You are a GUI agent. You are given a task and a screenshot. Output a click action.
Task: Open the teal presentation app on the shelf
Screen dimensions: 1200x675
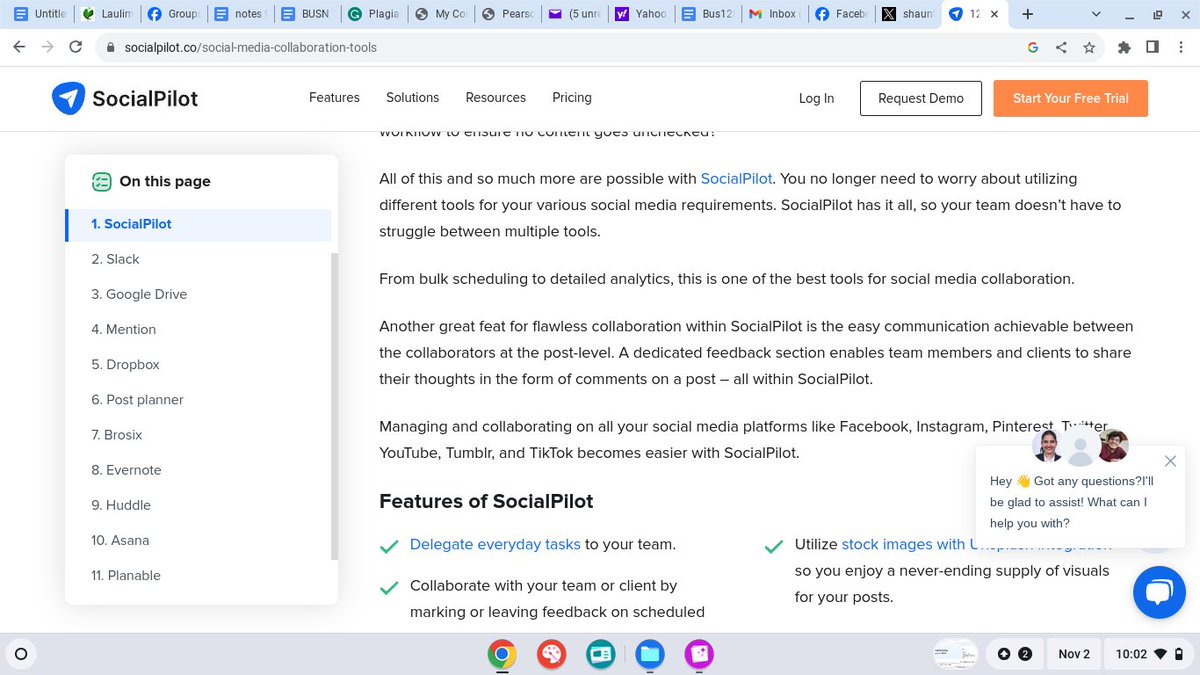(600, 654)
